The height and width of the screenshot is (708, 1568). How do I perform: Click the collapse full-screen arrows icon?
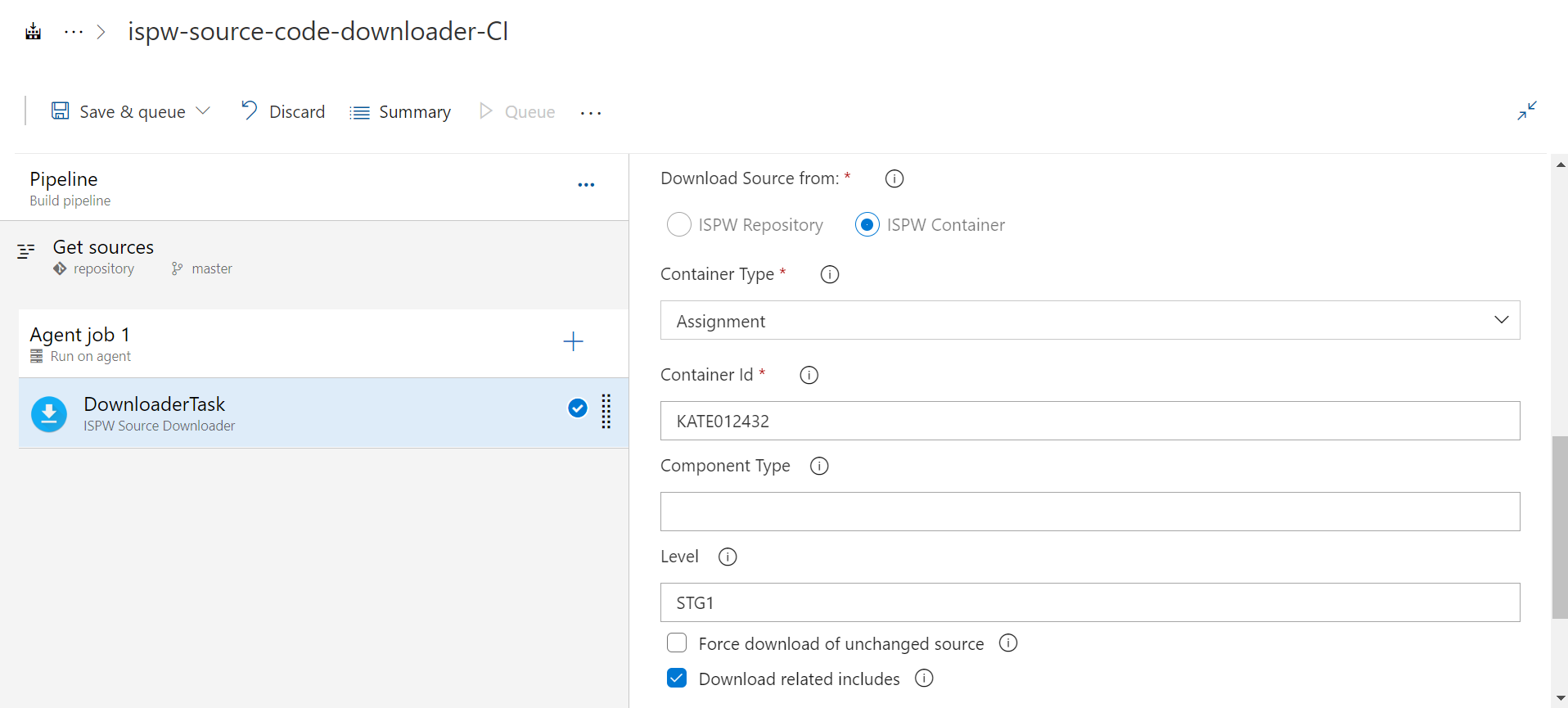[x=1526, y=110]
